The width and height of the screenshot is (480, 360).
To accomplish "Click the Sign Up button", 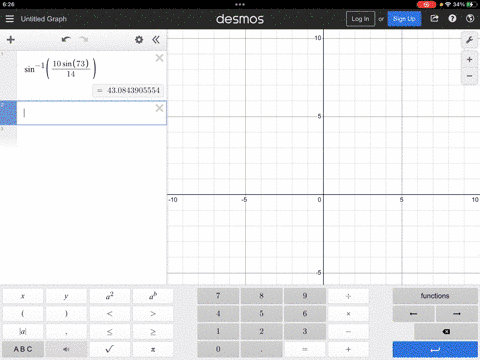I will click(x=404, y=19).
